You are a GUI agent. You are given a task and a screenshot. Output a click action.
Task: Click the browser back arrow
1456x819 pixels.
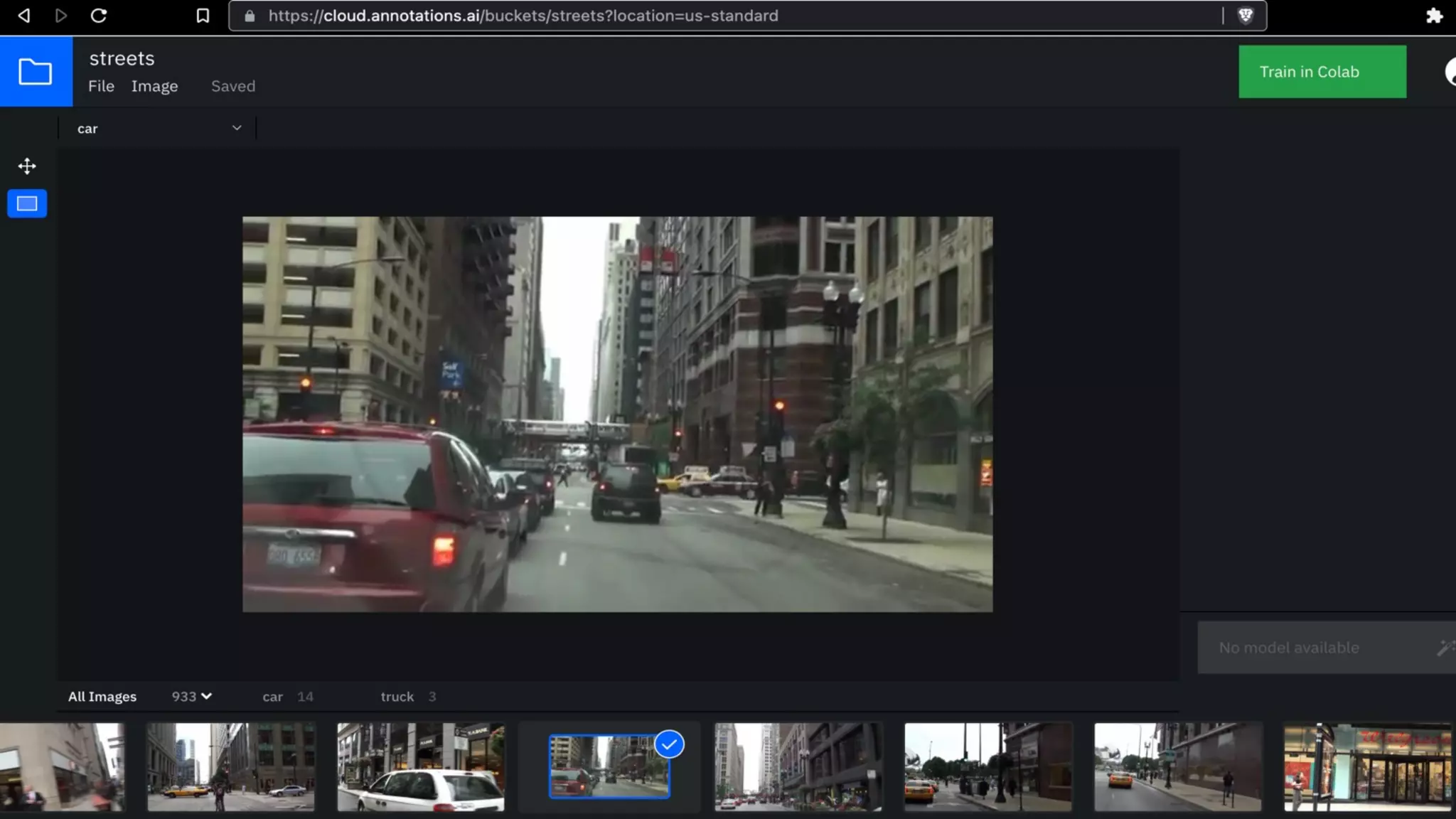[x=24, y=16]
